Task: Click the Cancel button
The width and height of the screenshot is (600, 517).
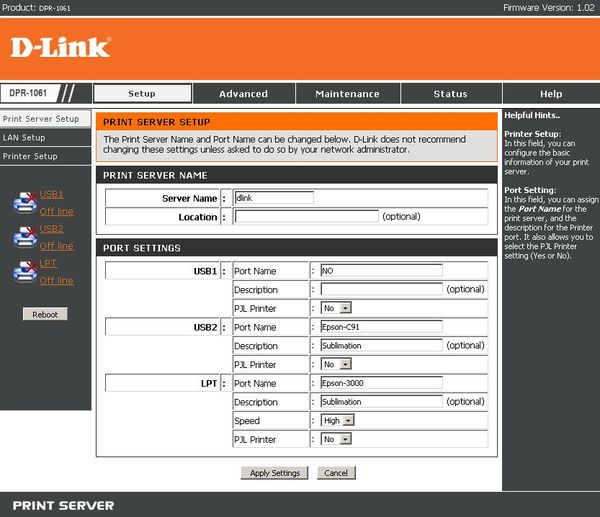Action: click(x=336, y=473)
